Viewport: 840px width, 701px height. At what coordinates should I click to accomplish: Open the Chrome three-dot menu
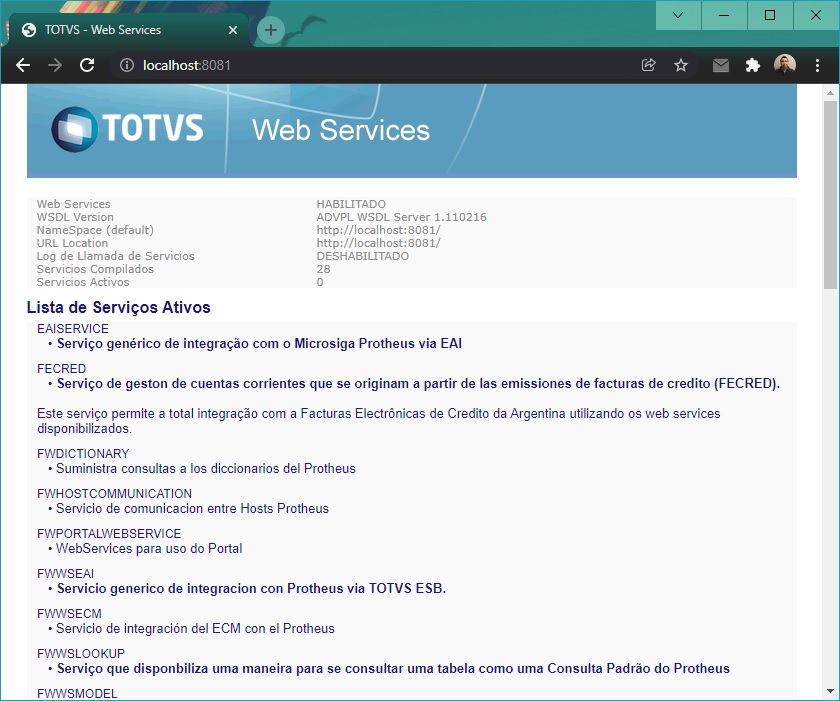tap(817, 65)
